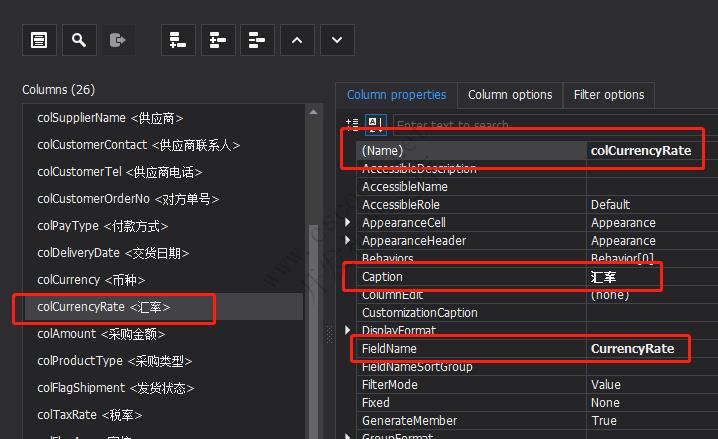Switch to categorized property view
The width and height of the screenshot is (718, 439).
(352, 124)
